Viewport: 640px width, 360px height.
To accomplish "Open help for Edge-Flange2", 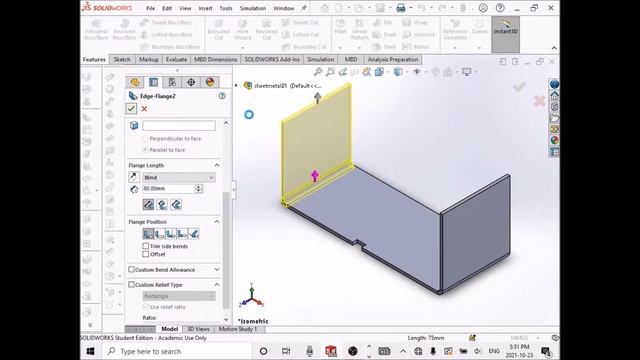I will [x=222, y=96].
